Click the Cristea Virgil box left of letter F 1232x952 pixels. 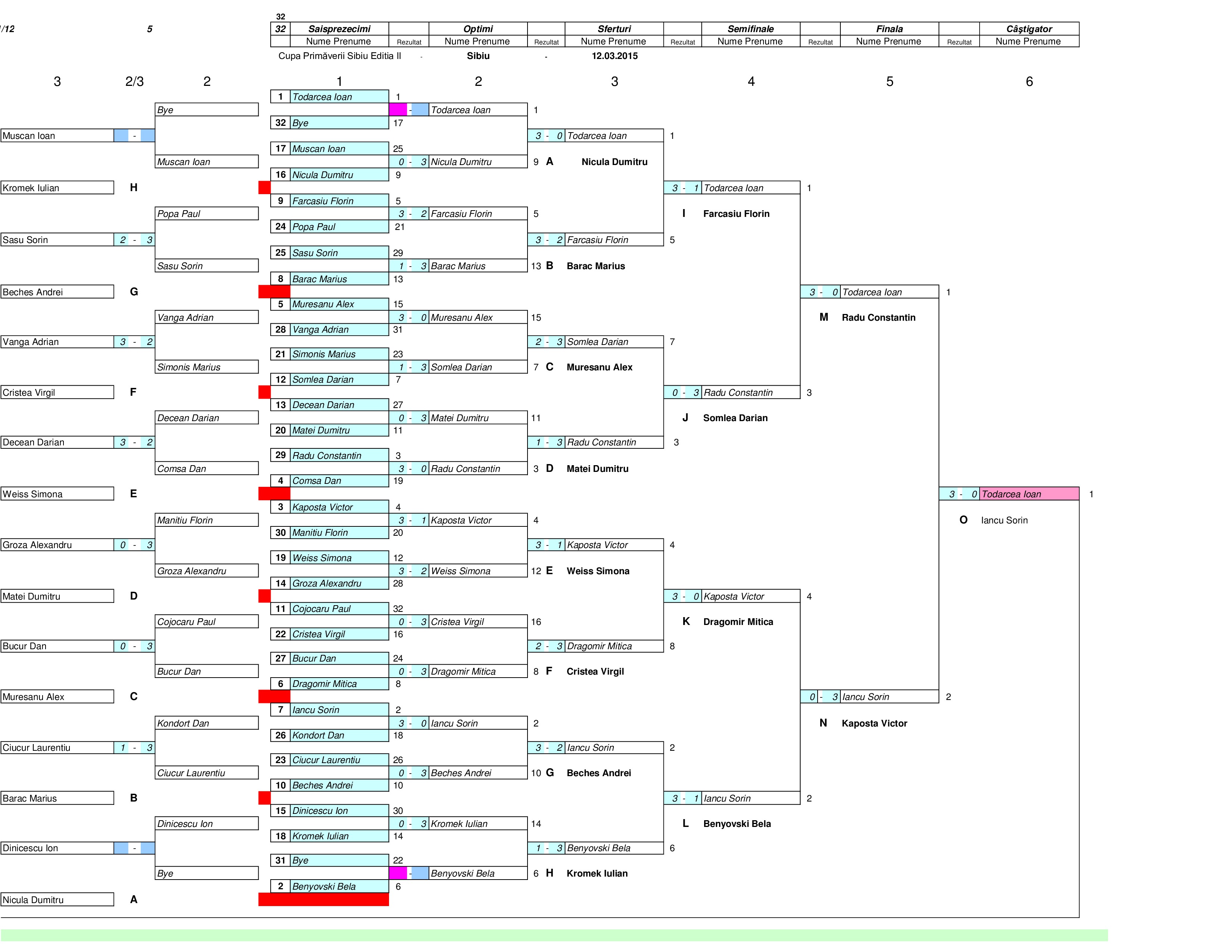57,392
